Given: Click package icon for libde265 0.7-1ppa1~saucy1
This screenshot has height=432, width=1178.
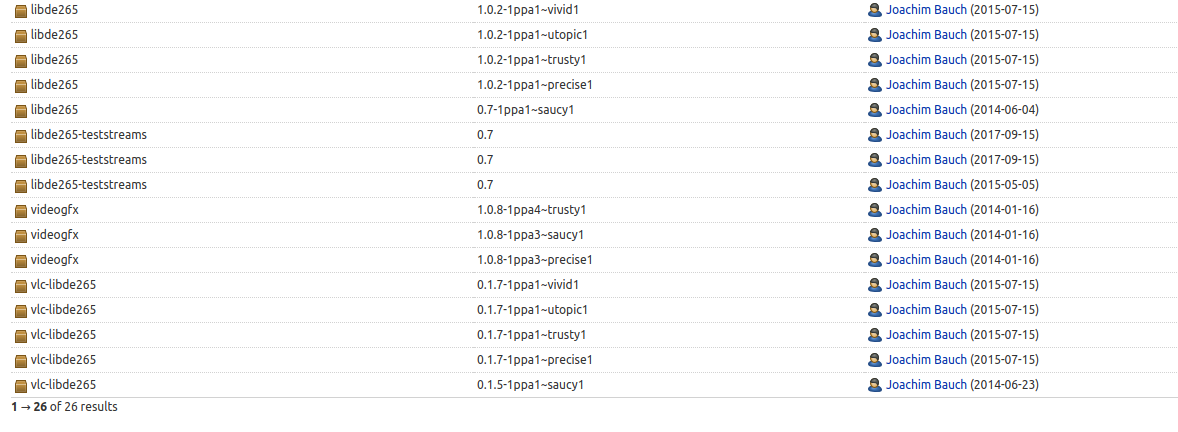Looking at the screenshot, I should 21,110.
